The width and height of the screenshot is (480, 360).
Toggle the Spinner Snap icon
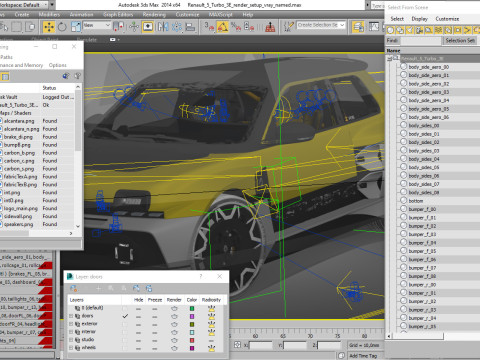click(249, 27)
